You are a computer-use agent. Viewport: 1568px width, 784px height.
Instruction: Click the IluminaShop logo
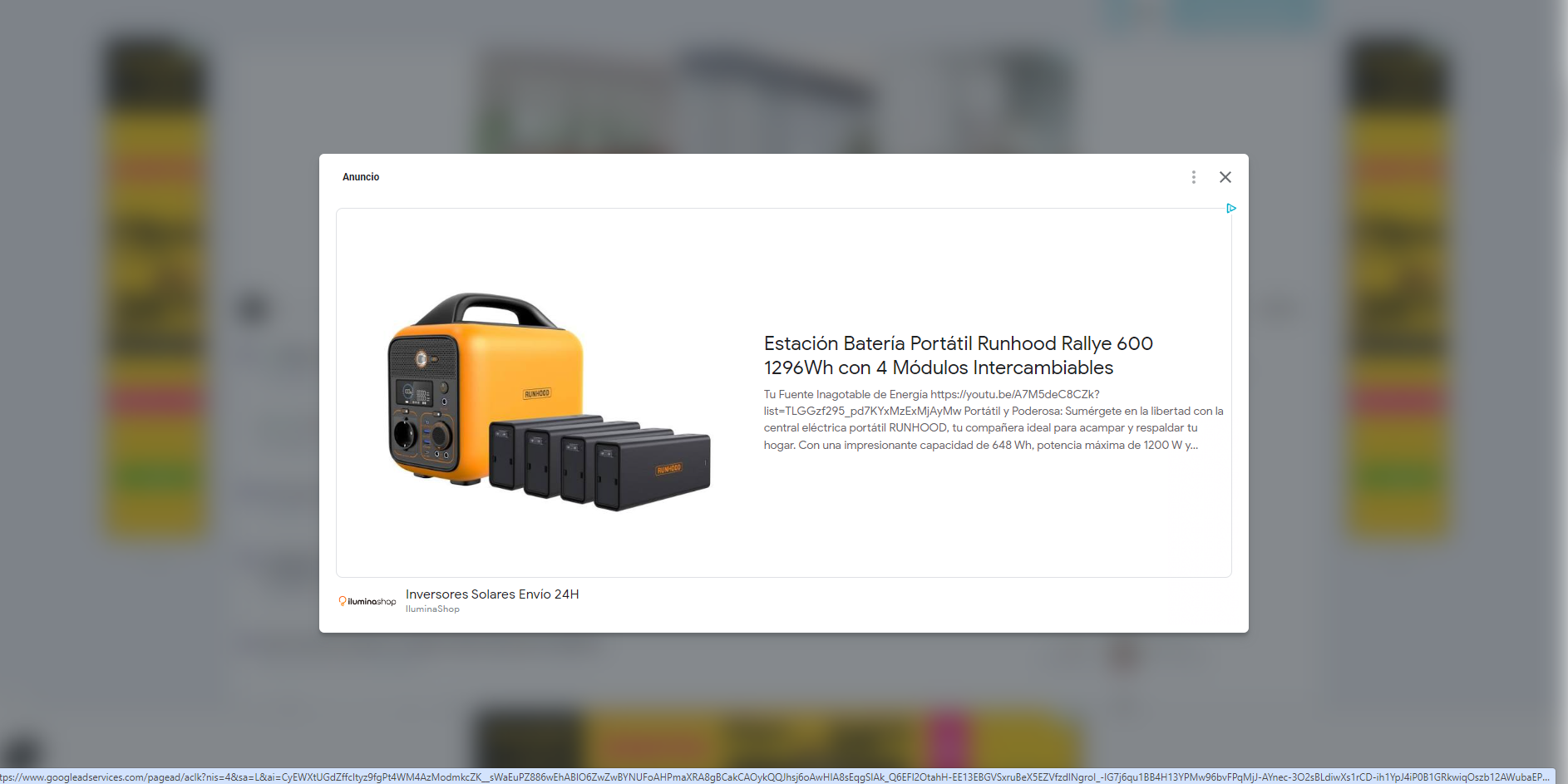coord(367,601)
